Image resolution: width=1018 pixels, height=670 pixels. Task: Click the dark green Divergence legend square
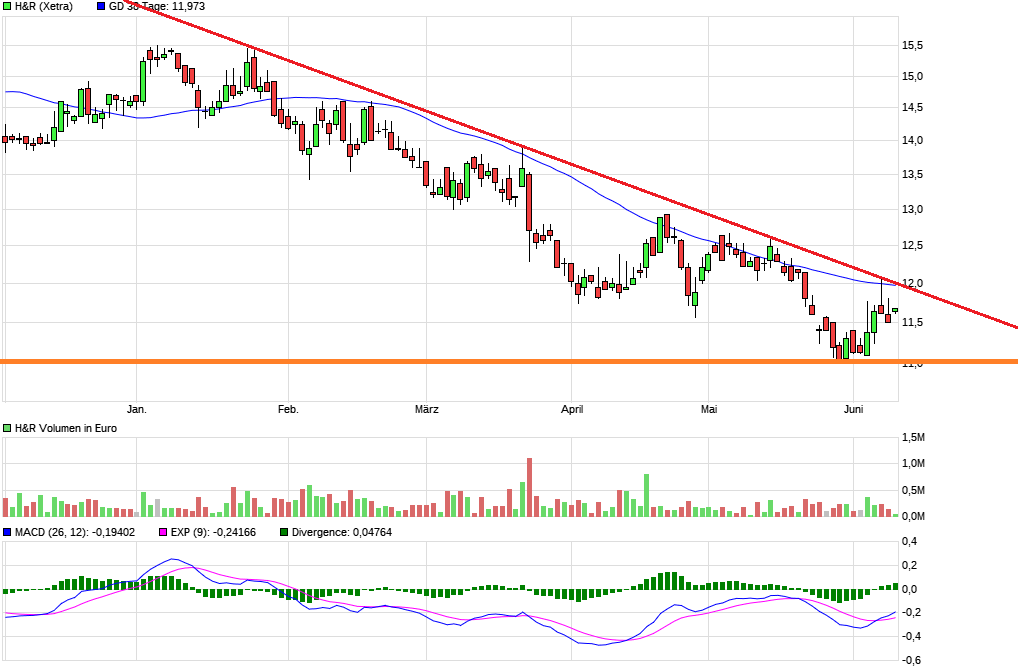(x=285, y=532)
